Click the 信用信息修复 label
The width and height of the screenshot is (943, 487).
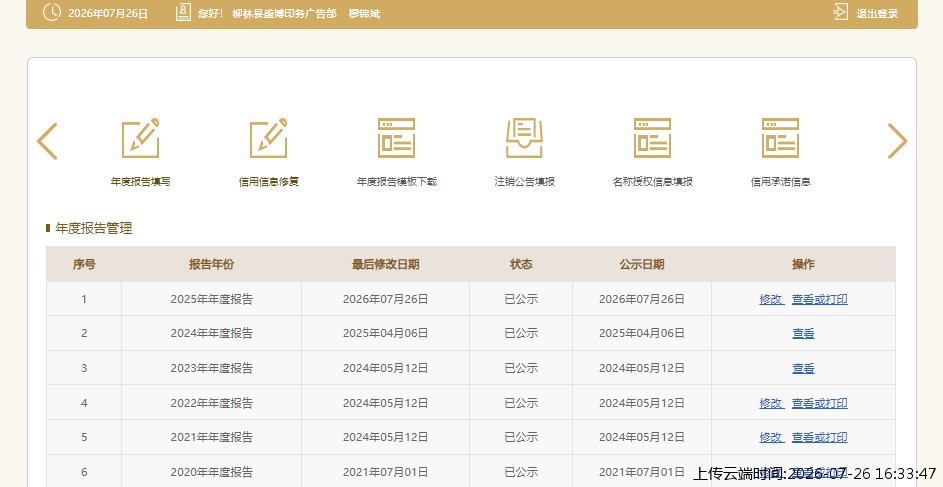(269, 182)
